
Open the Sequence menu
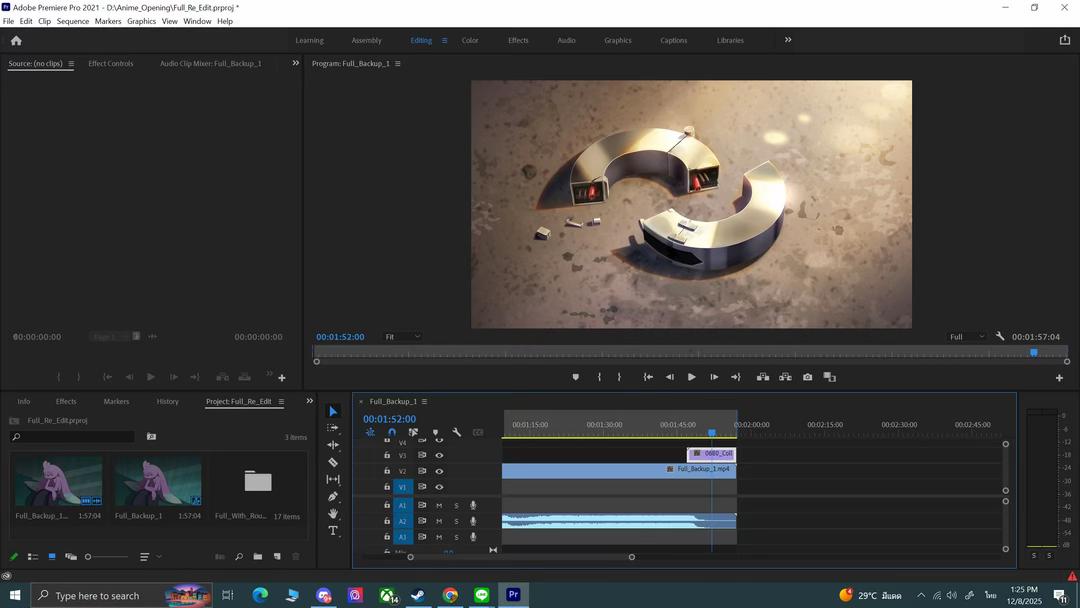point(72,21)
